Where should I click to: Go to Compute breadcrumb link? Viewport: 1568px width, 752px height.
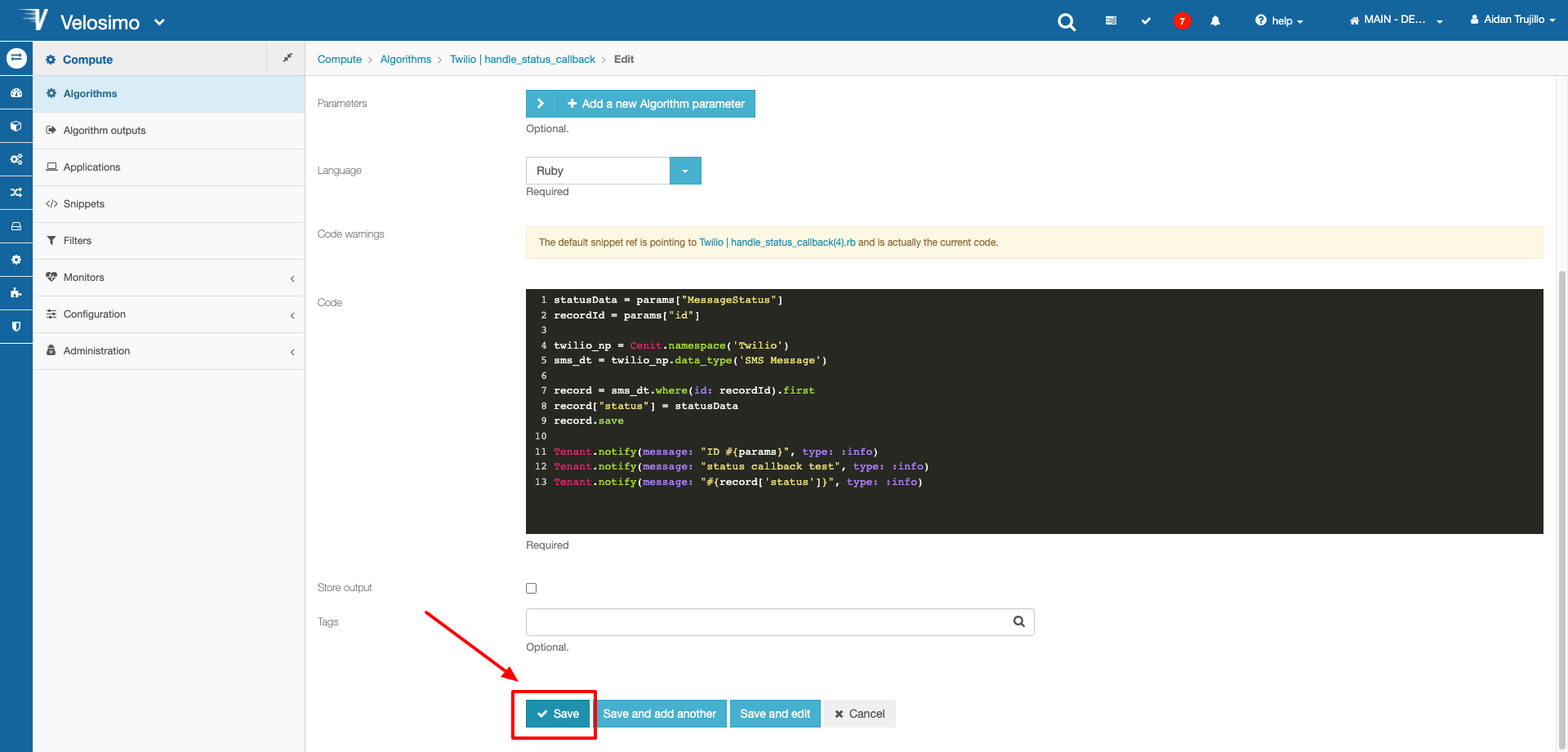coord(340,59)
